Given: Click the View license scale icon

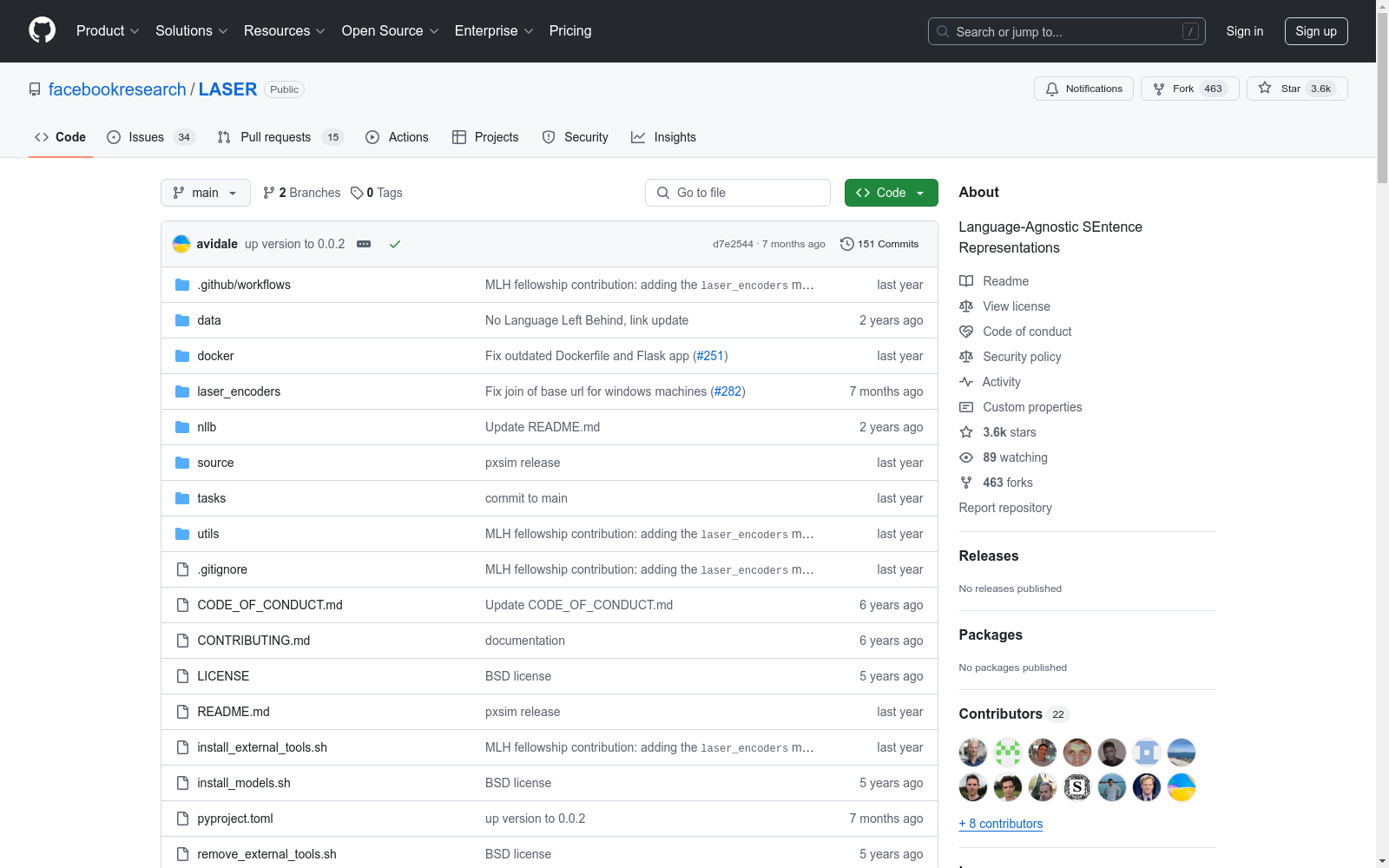Looking at the screenshot, I should coord(966,306).
